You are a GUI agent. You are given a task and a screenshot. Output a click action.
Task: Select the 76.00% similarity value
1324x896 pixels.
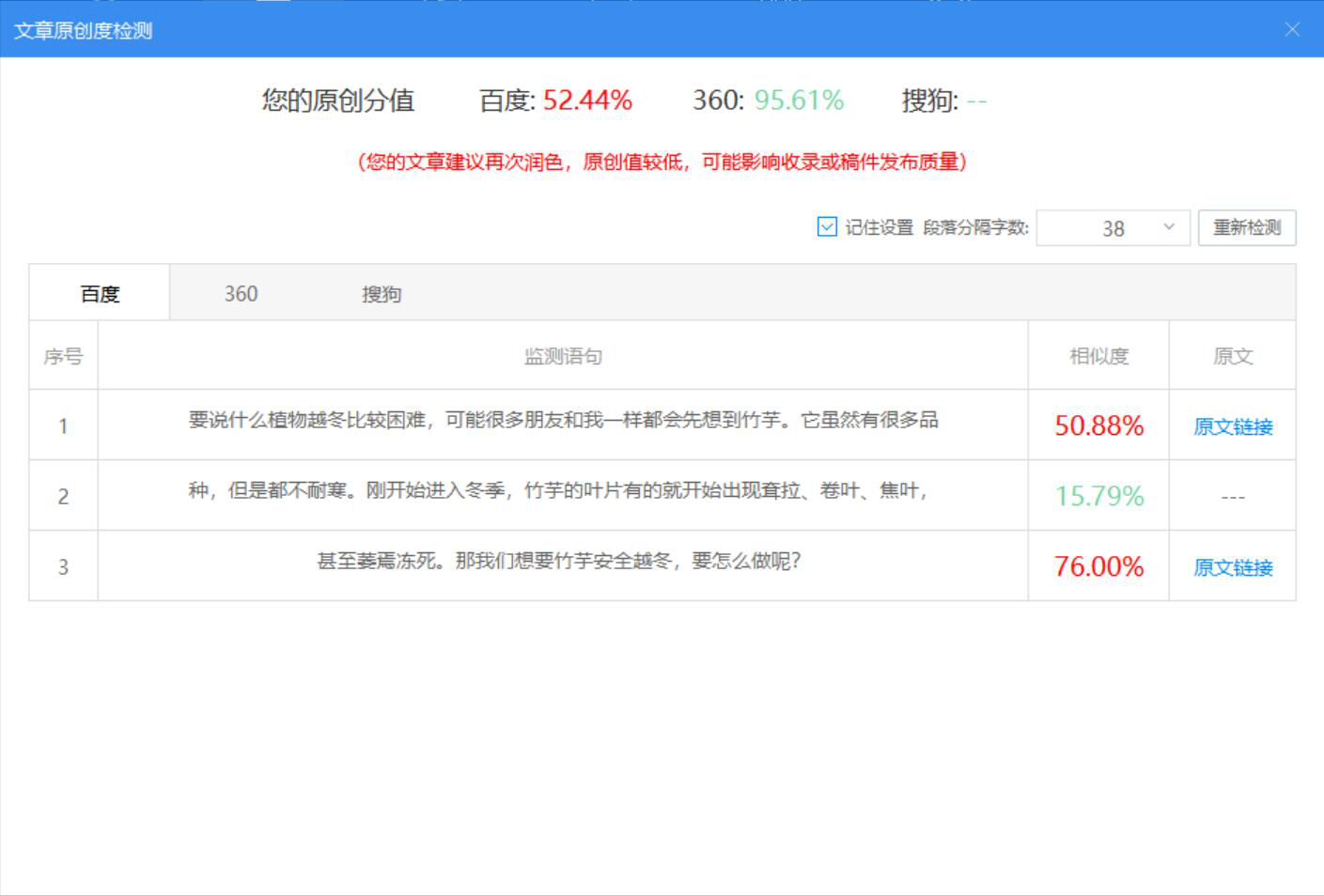pos(1098,566)
